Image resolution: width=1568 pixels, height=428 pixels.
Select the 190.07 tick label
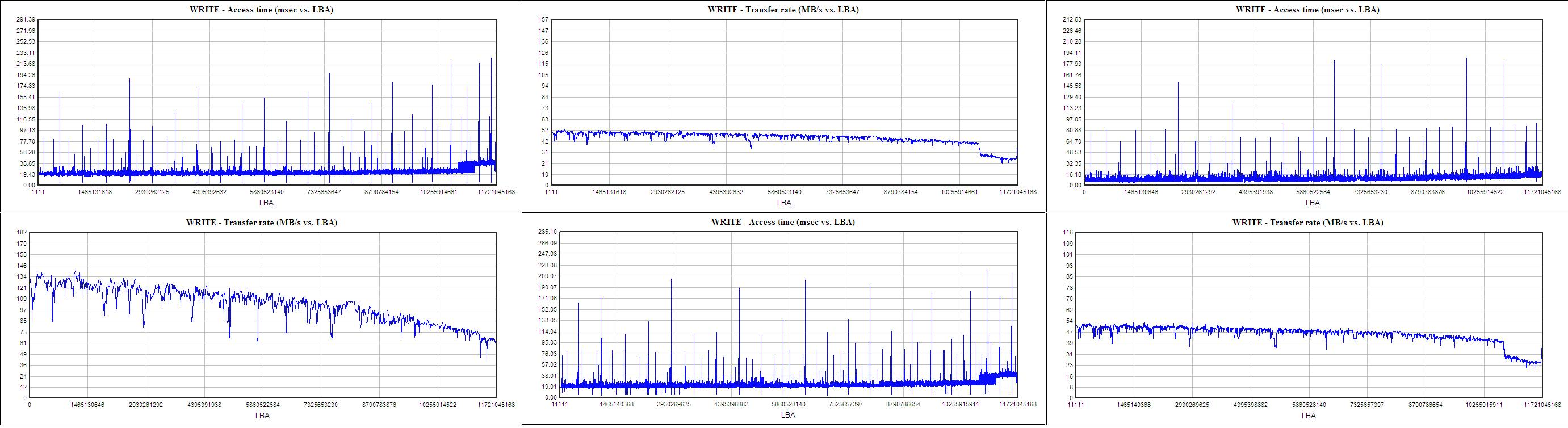click(x=548, y=287)
